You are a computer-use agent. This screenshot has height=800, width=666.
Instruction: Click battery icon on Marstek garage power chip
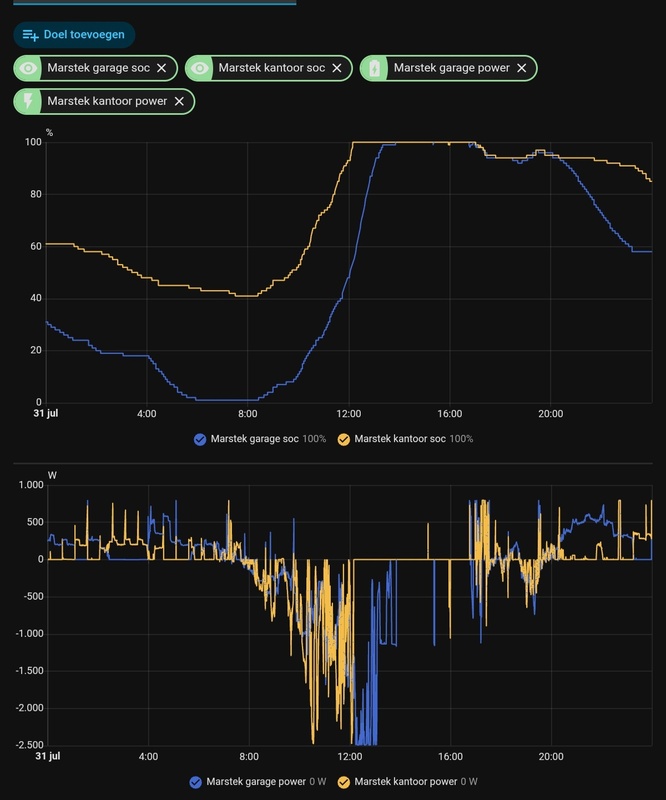click(x=375, y=68)
